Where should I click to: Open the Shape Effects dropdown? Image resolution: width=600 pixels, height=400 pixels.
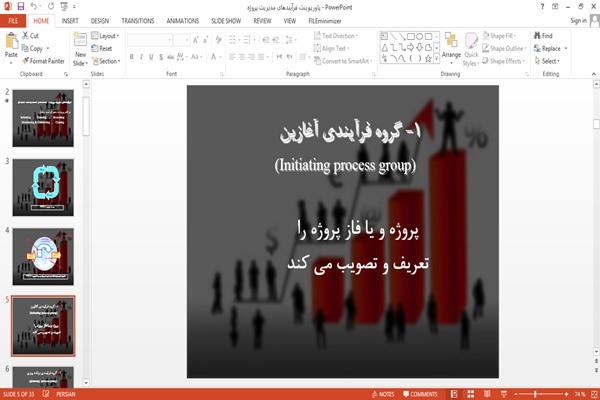504,61
